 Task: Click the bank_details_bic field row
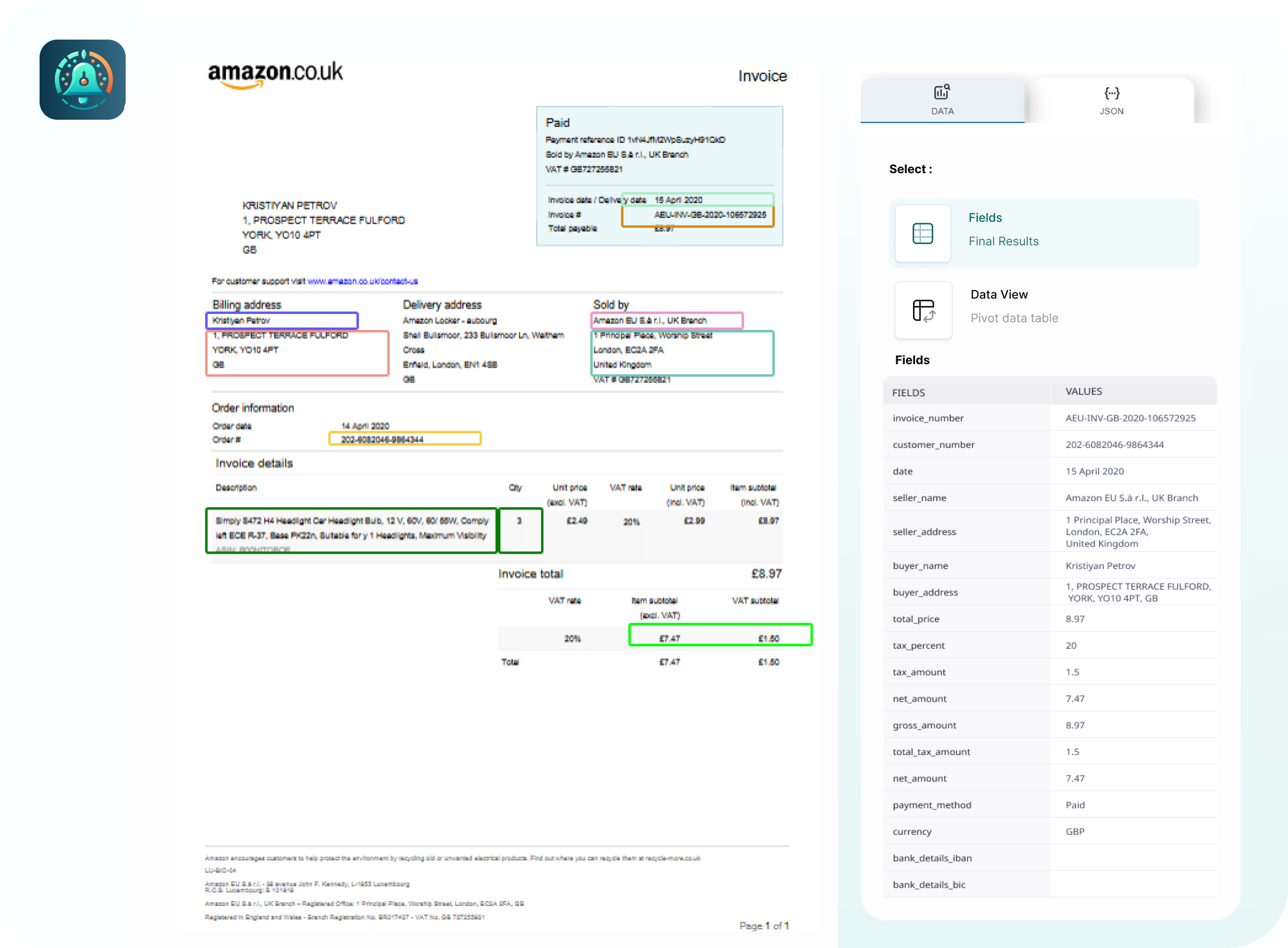coord(1049,884)
